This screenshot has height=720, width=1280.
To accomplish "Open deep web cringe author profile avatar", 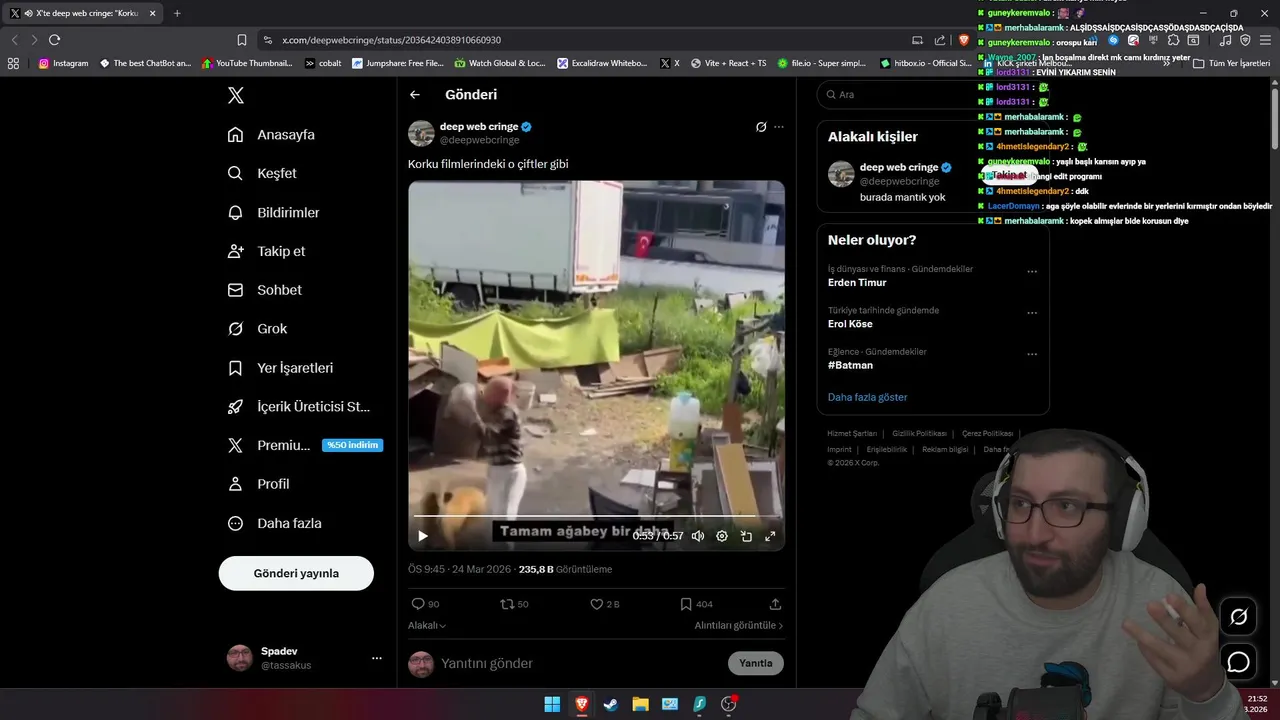I will click(421, 133).
